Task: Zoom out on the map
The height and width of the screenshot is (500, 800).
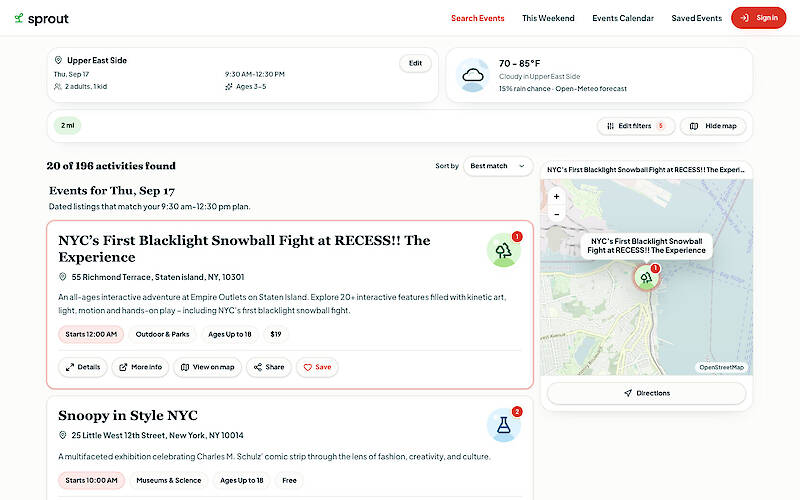Action: click(557, 214)
